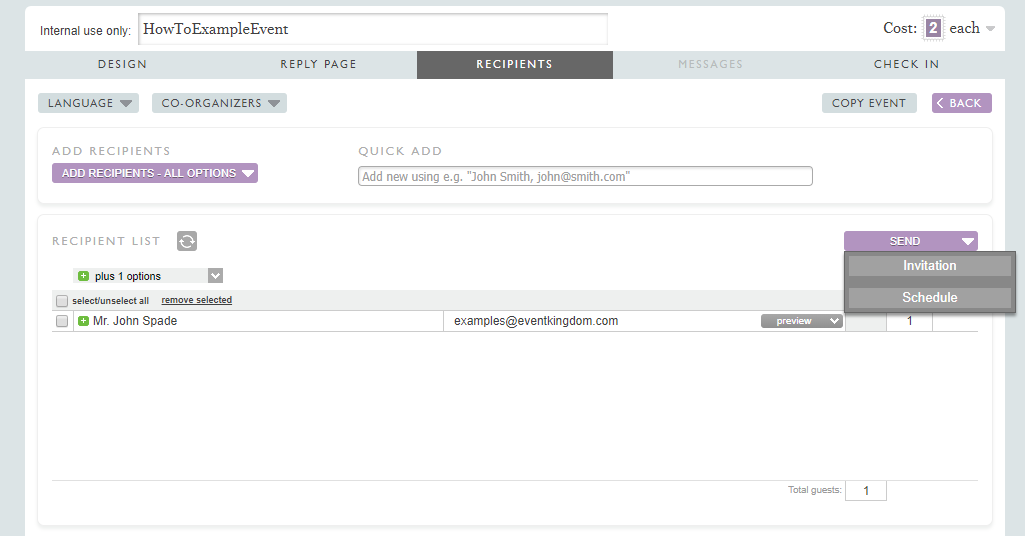Image resolution: width=1025 pixels, height=536 pixels.
Task: Check the box for Mr. John Spade
Action: click(62, 321)
